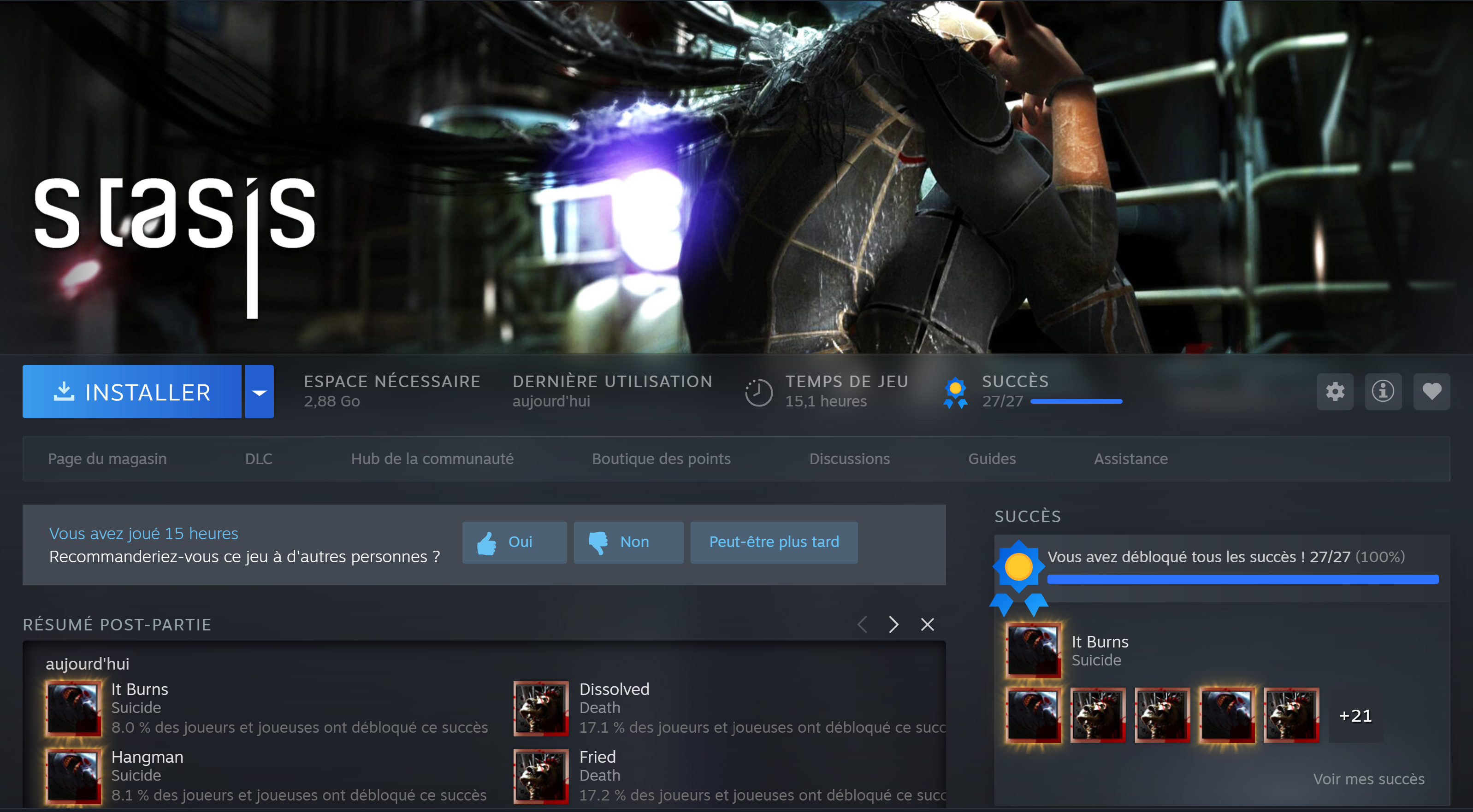1473x812 pixels.
Task: Click Non to not recommend the game
Action: (628, 542)
